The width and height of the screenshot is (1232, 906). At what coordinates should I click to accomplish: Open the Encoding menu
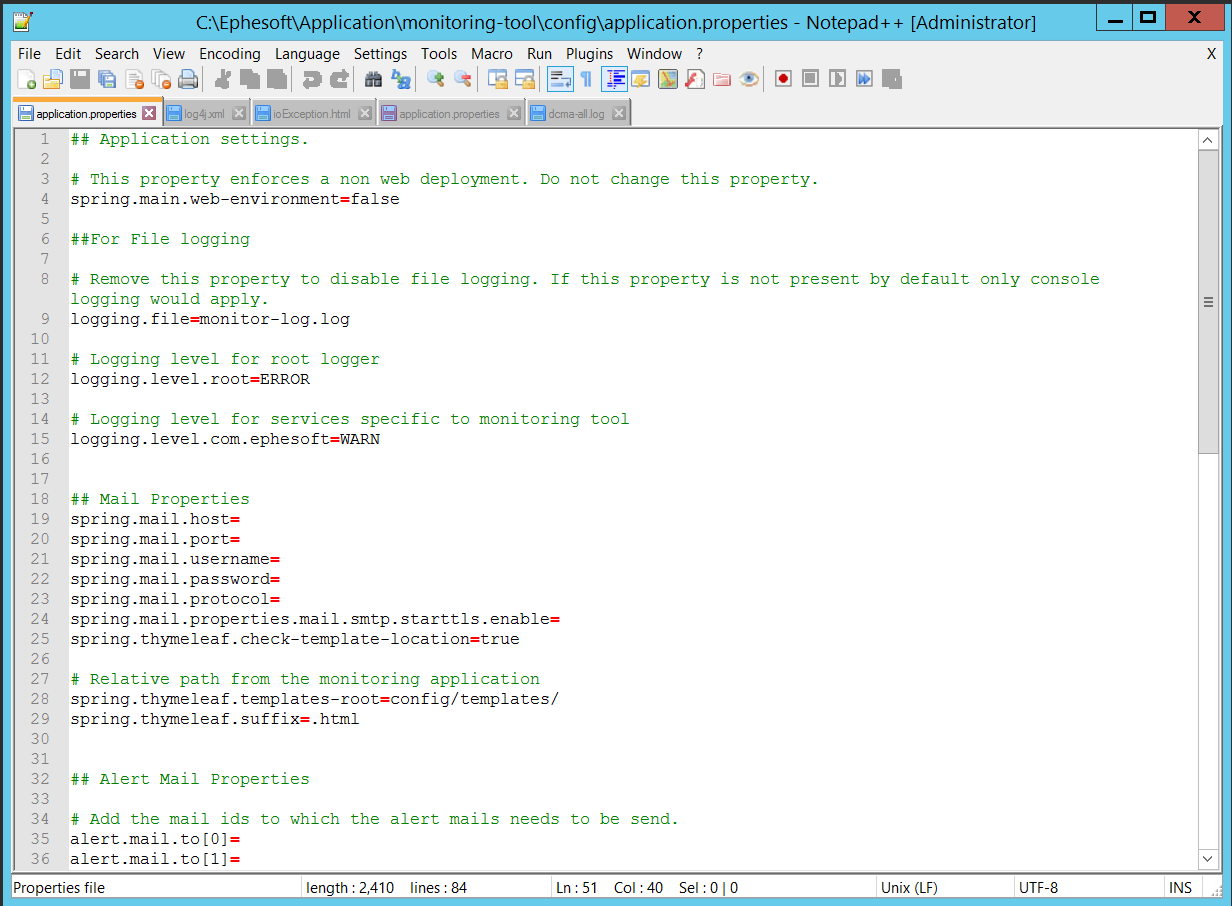[230, 54]
